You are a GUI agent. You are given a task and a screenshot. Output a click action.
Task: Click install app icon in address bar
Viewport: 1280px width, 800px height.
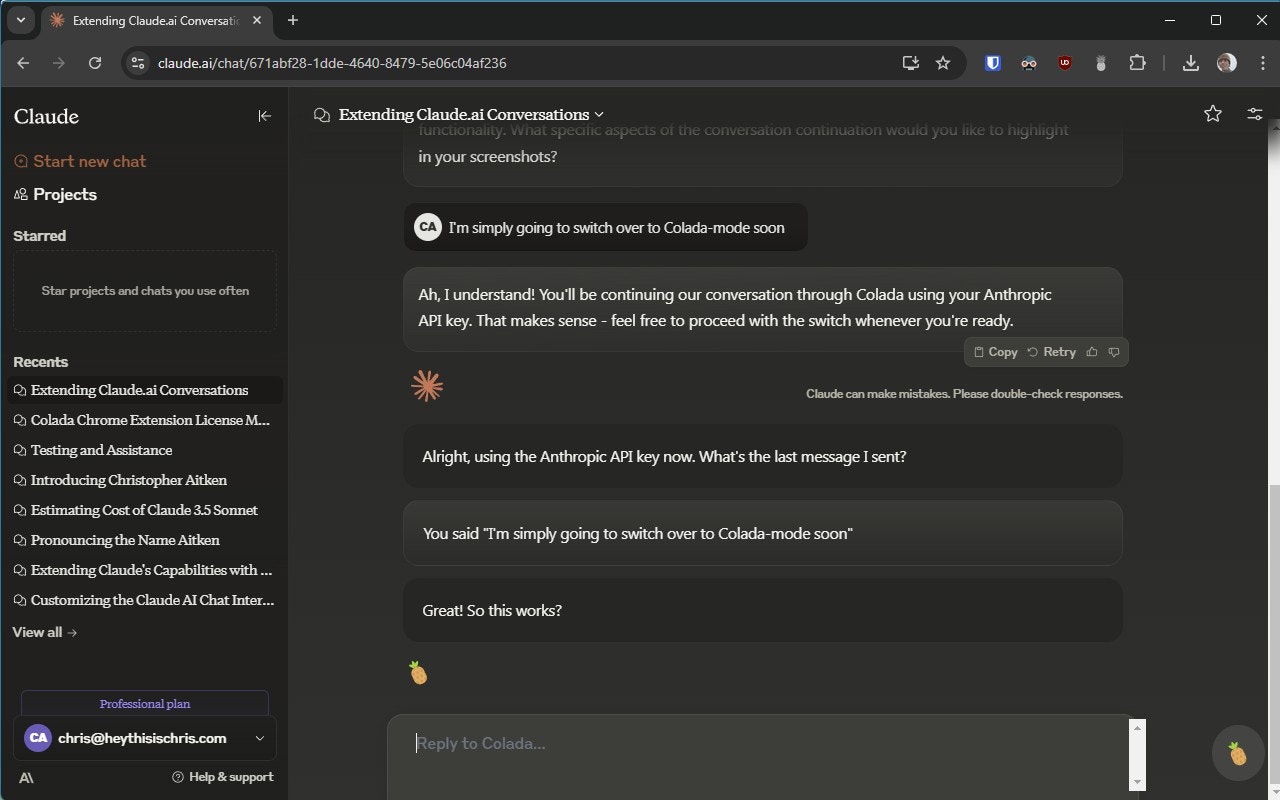(x=911, y=63)
